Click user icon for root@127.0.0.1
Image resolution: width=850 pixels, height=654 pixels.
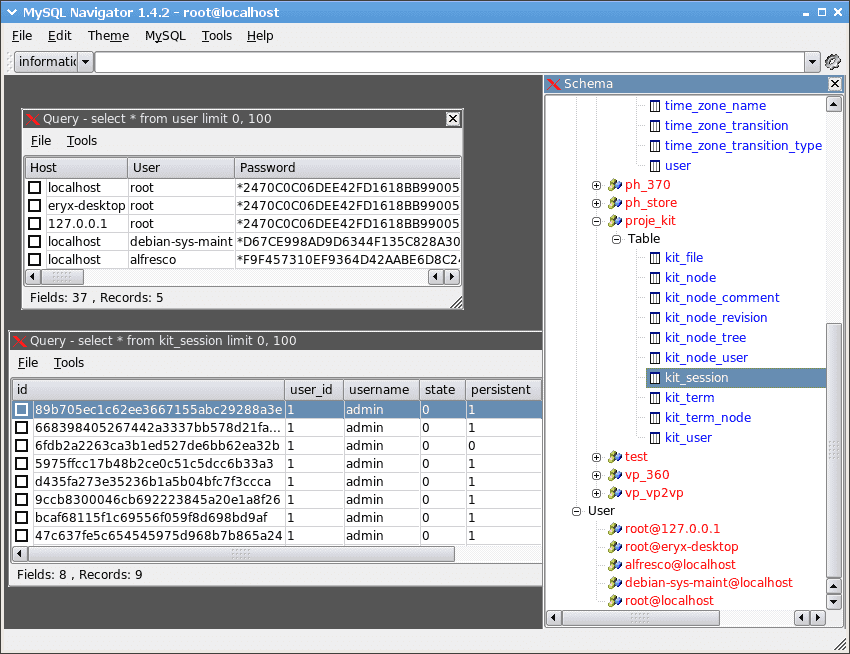point(615,529)
